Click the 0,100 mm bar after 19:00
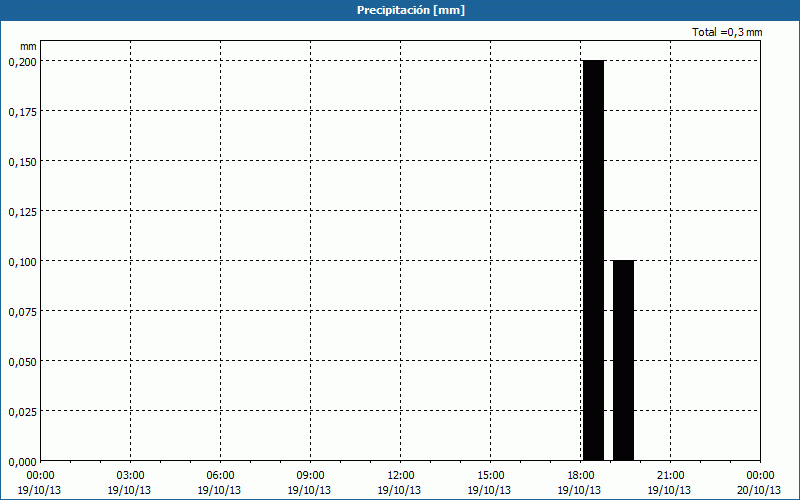This screenshot has height=500, width=800. [623, 360]
